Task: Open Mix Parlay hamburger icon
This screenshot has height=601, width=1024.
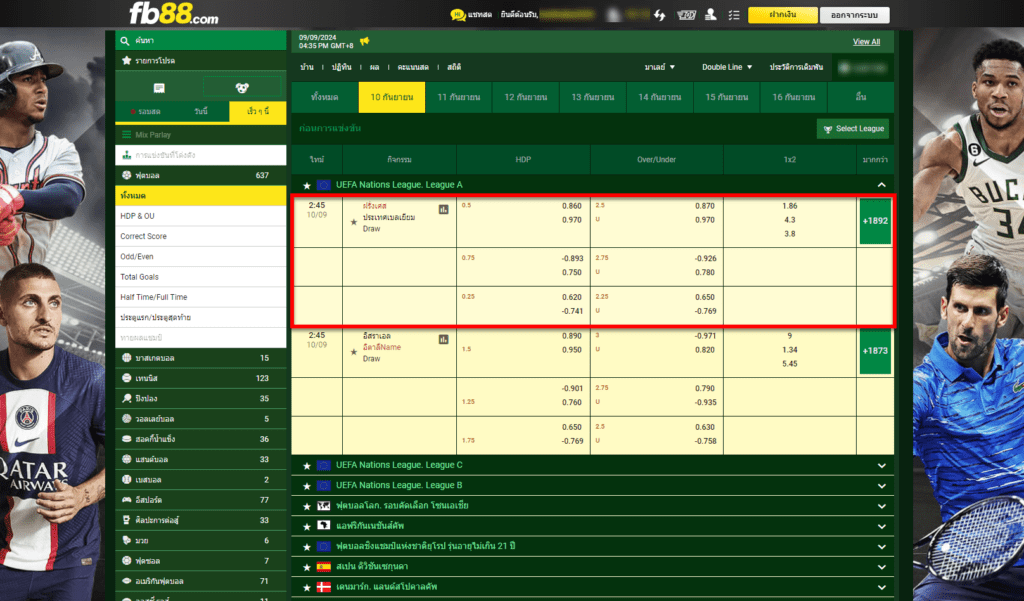Action: 127,135
